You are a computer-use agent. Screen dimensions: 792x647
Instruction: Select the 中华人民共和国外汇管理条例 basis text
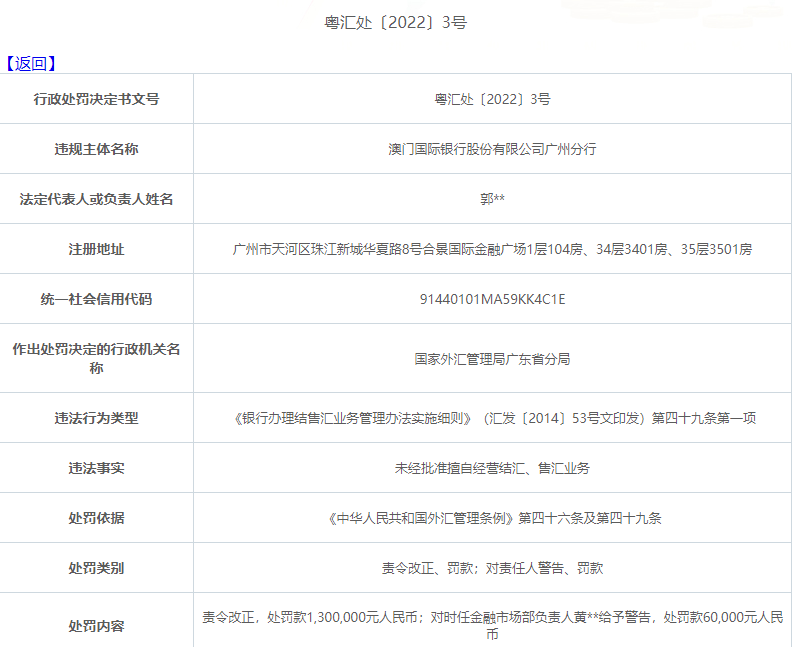point(492,518)
